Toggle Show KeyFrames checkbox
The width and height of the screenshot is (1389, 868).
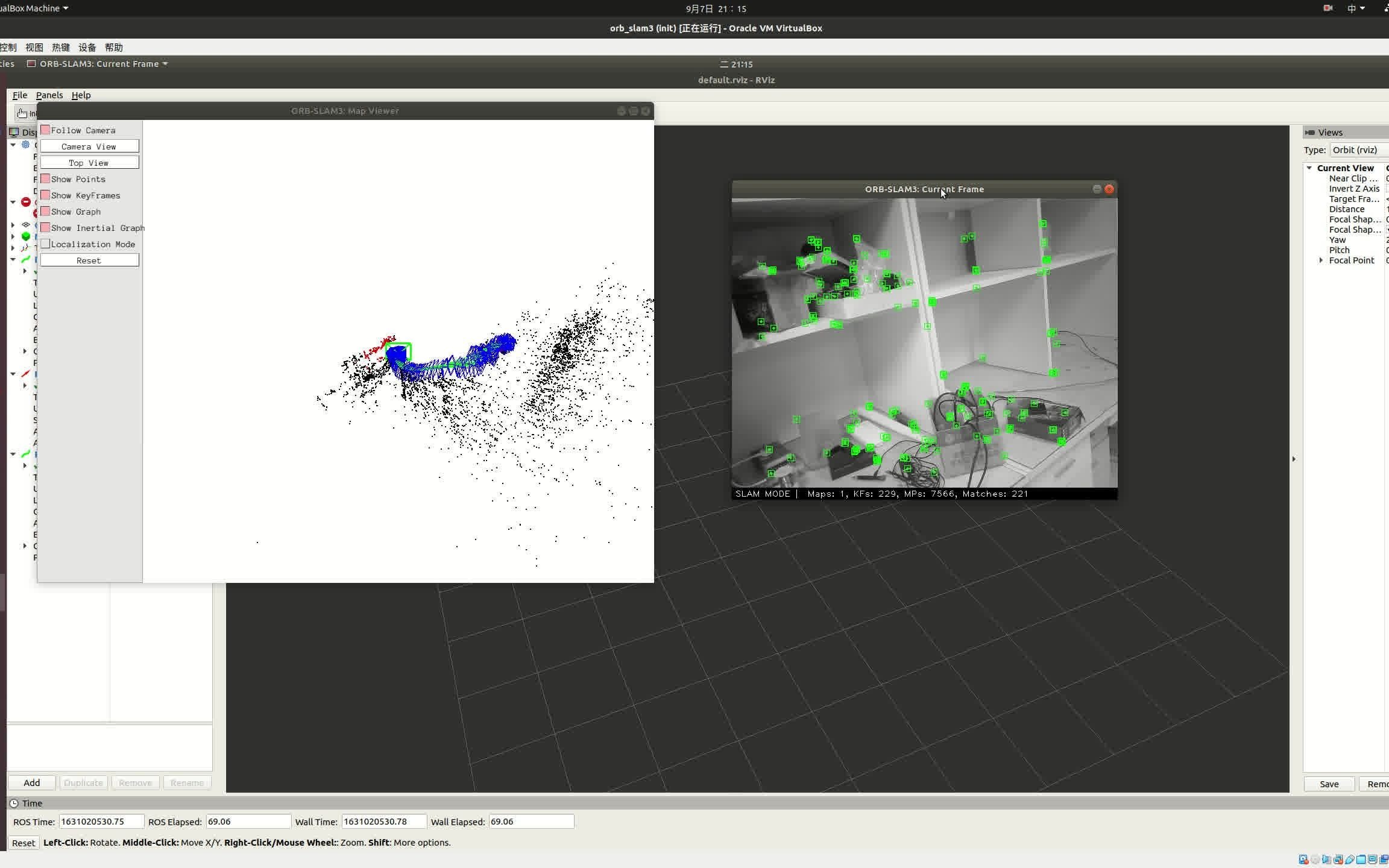pyautogui.click(x=45, y=195)
